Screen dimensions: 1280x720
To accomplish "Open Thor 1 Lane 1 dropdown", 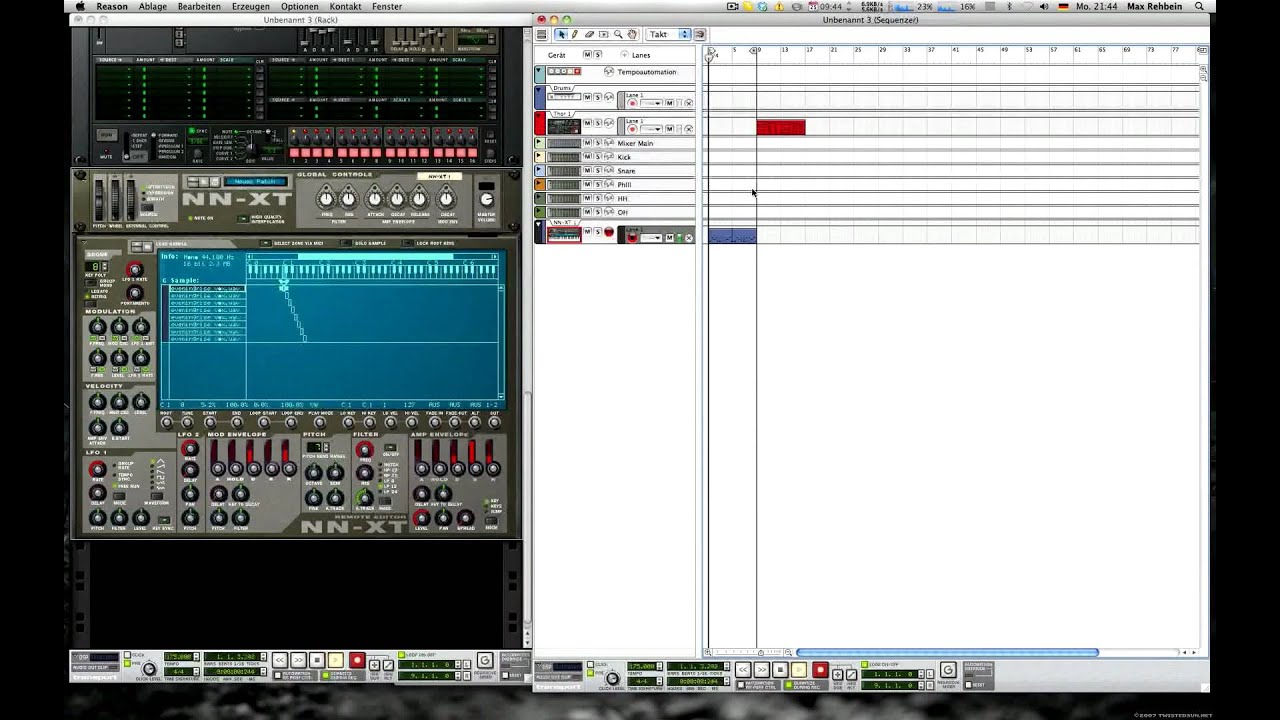I will pos(651,129).
